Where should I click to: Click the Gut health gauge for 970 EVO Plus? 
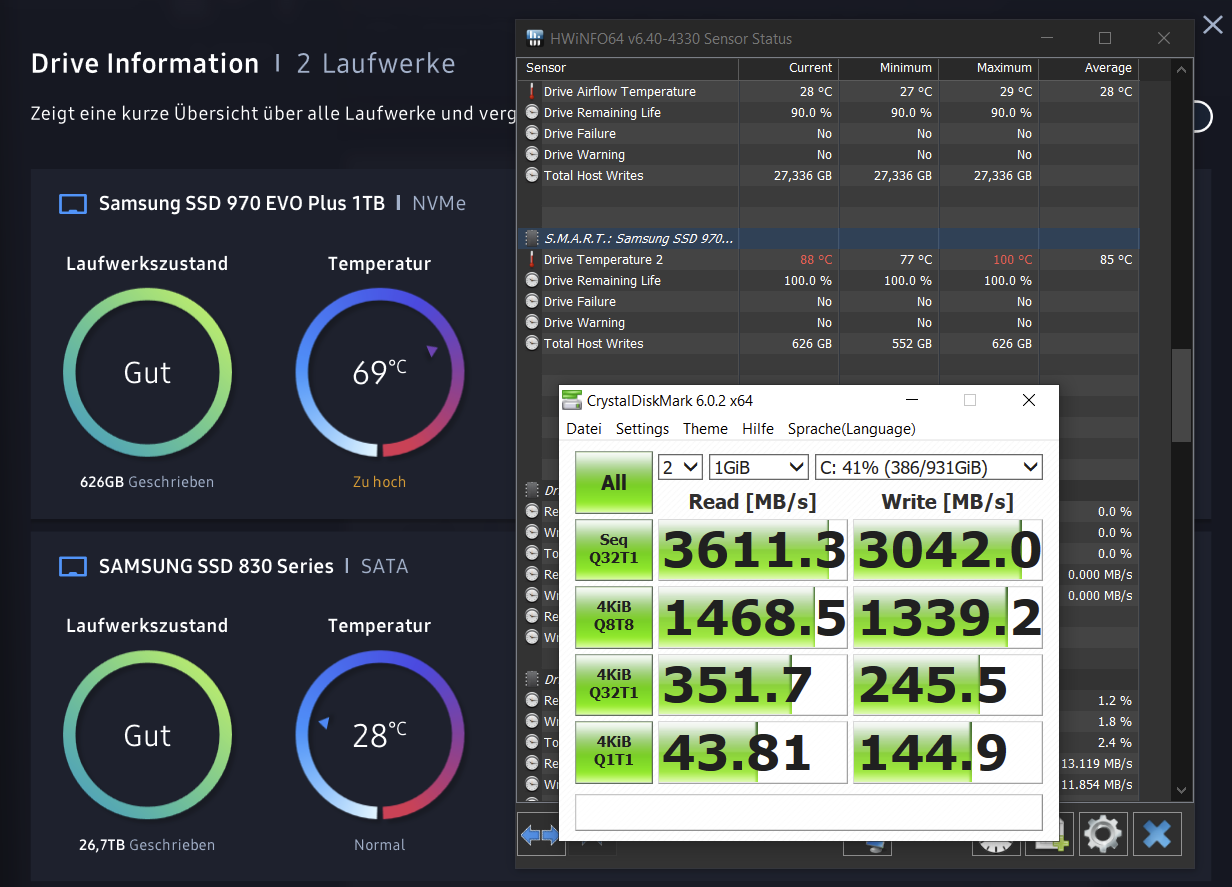coord(147,373)
